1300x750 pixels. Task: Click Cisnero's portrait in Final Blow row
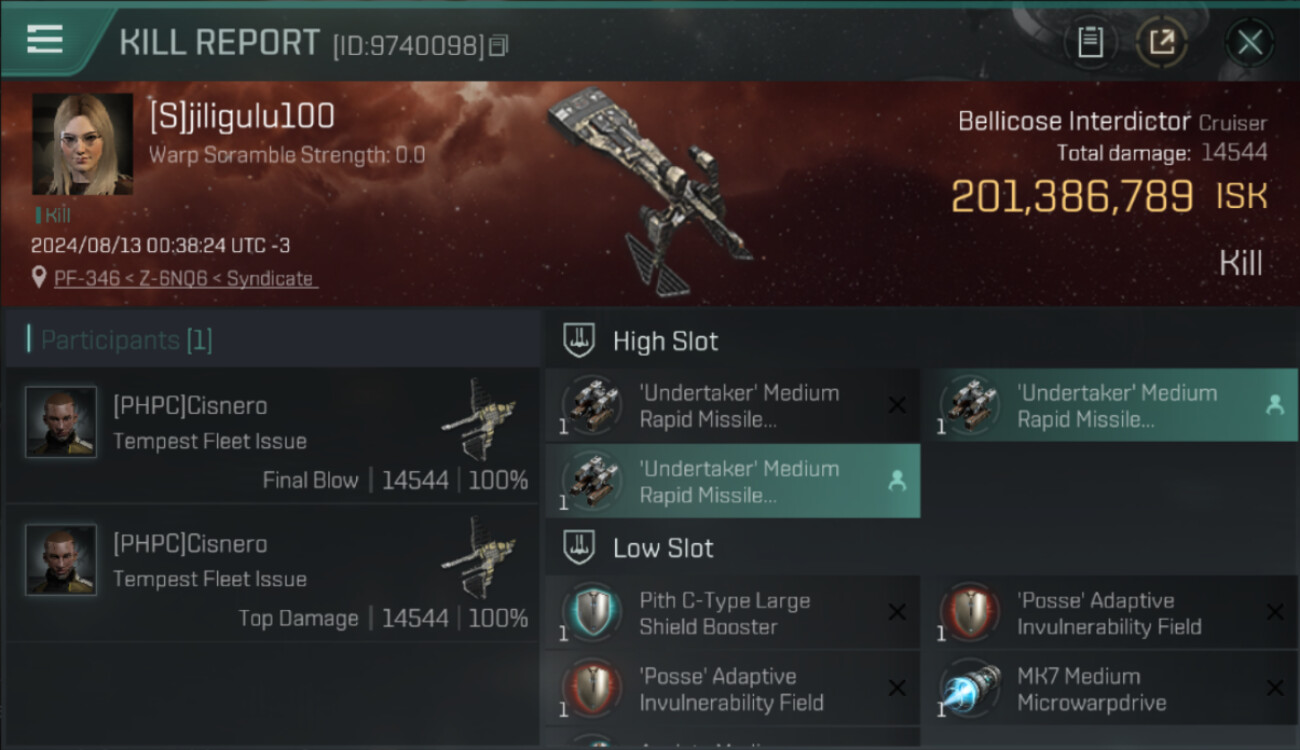61,422
